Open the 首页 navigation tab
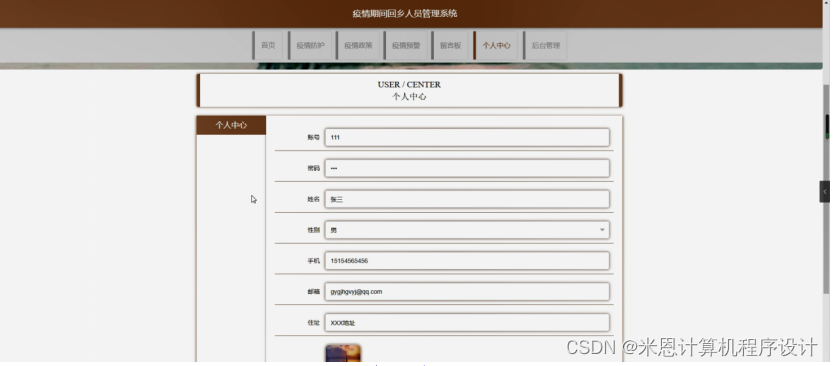833x366 pixels. pos(268,46)
